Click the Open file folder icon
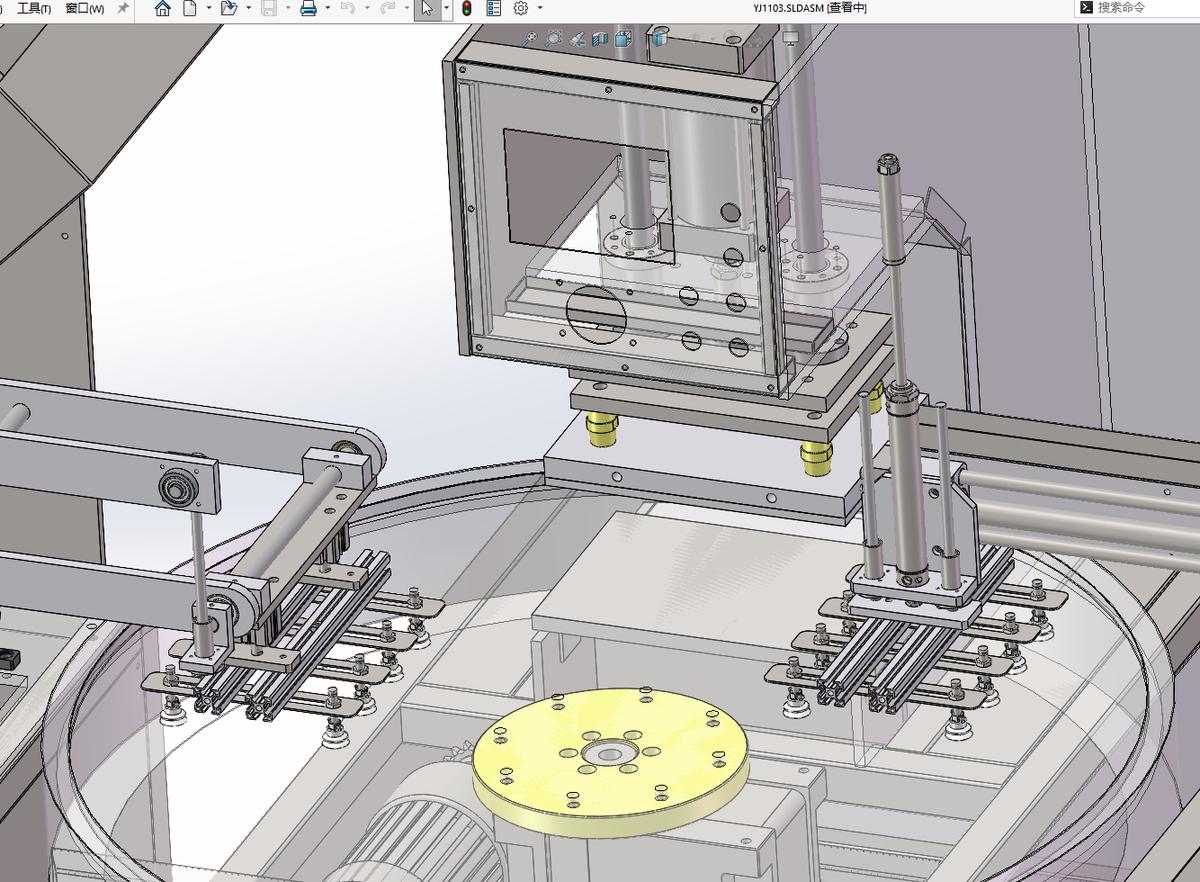Viewport: 1200px width, 882px height. coord(228,8)
